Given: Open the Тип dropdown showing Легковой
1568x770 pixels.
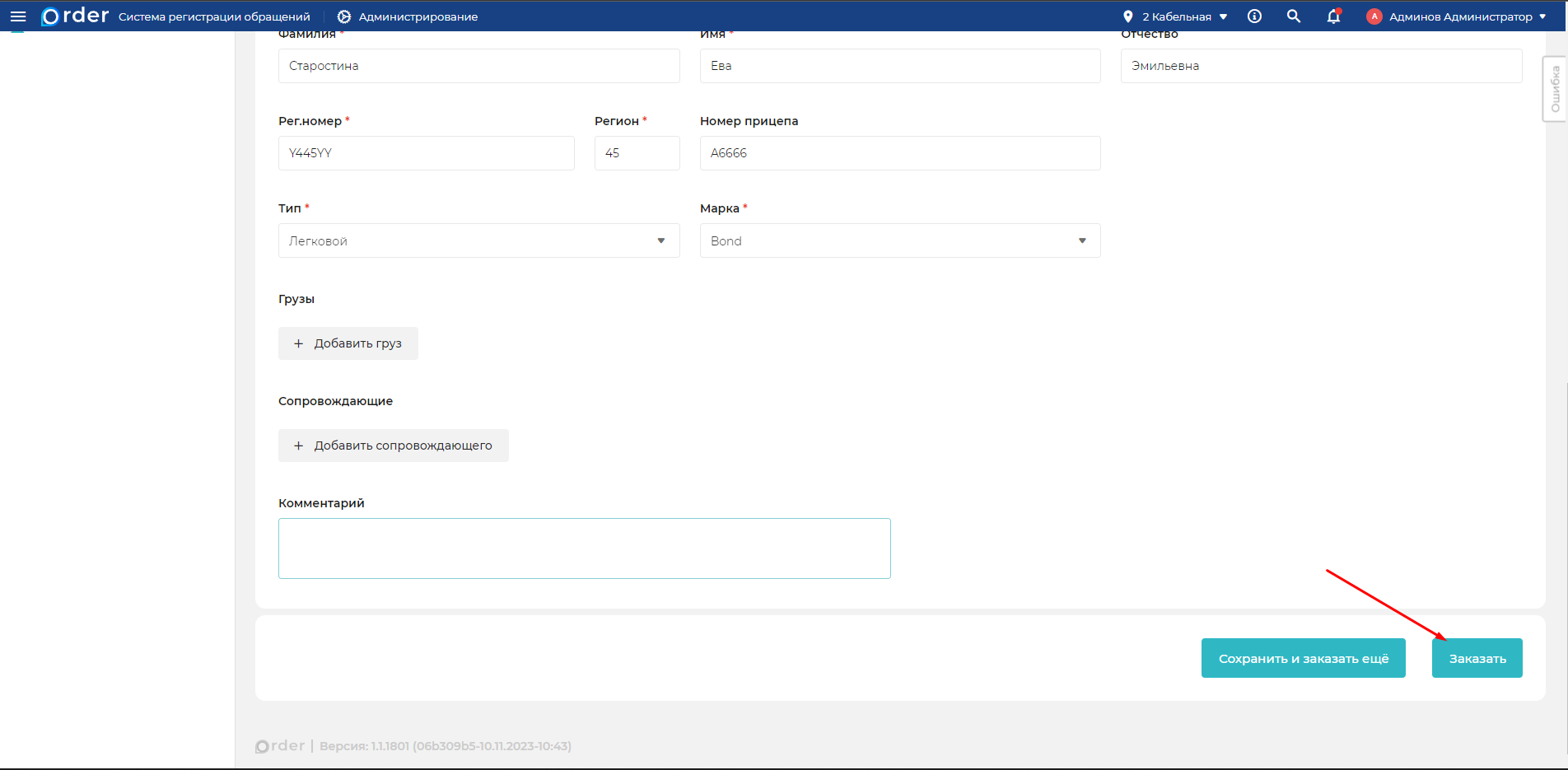Looking at the screenshot, I should (x=478, y=240).
